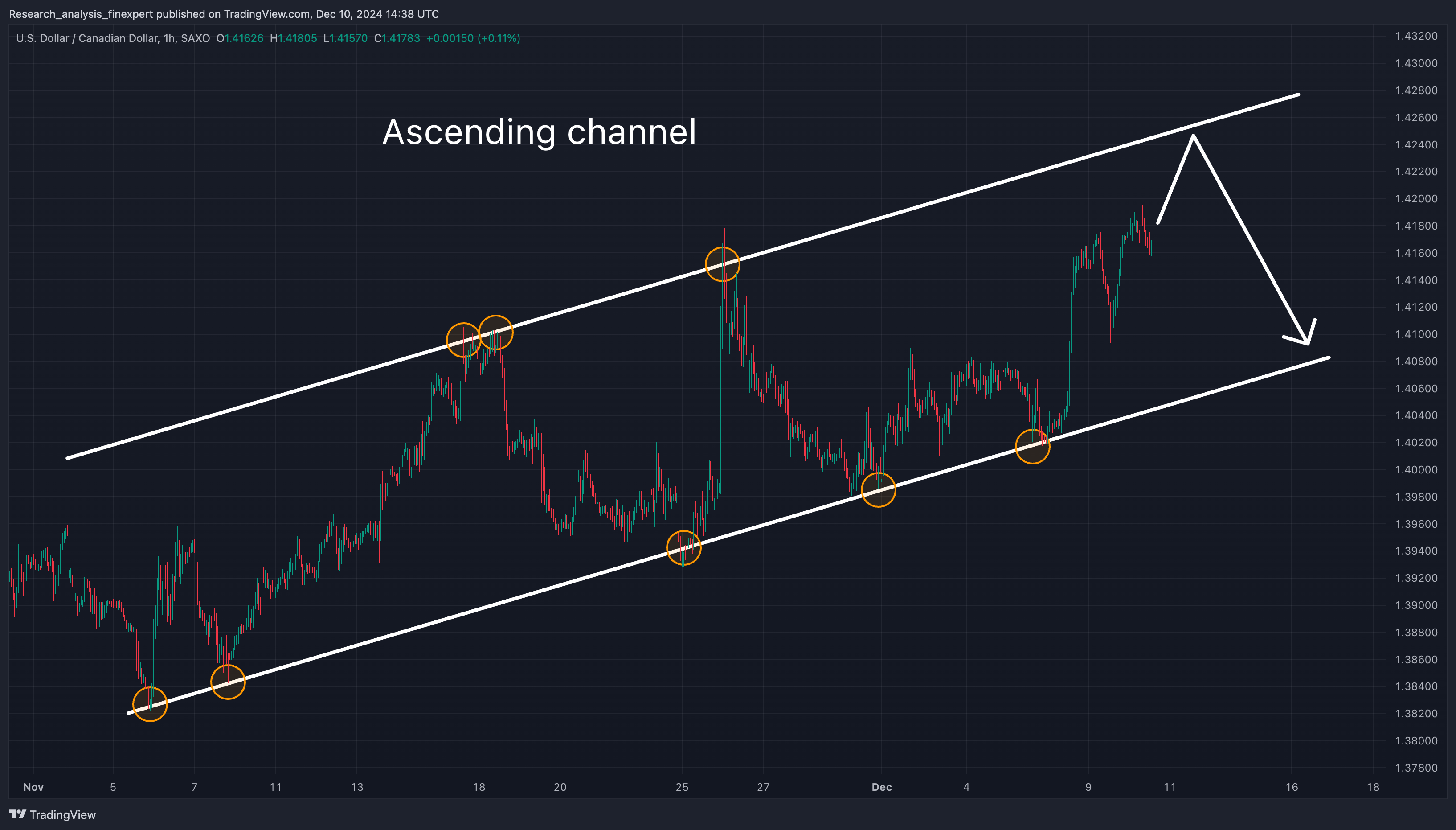Click price label 1.40800
This screenshot has width=1456, height=830.
(1416, 361)
